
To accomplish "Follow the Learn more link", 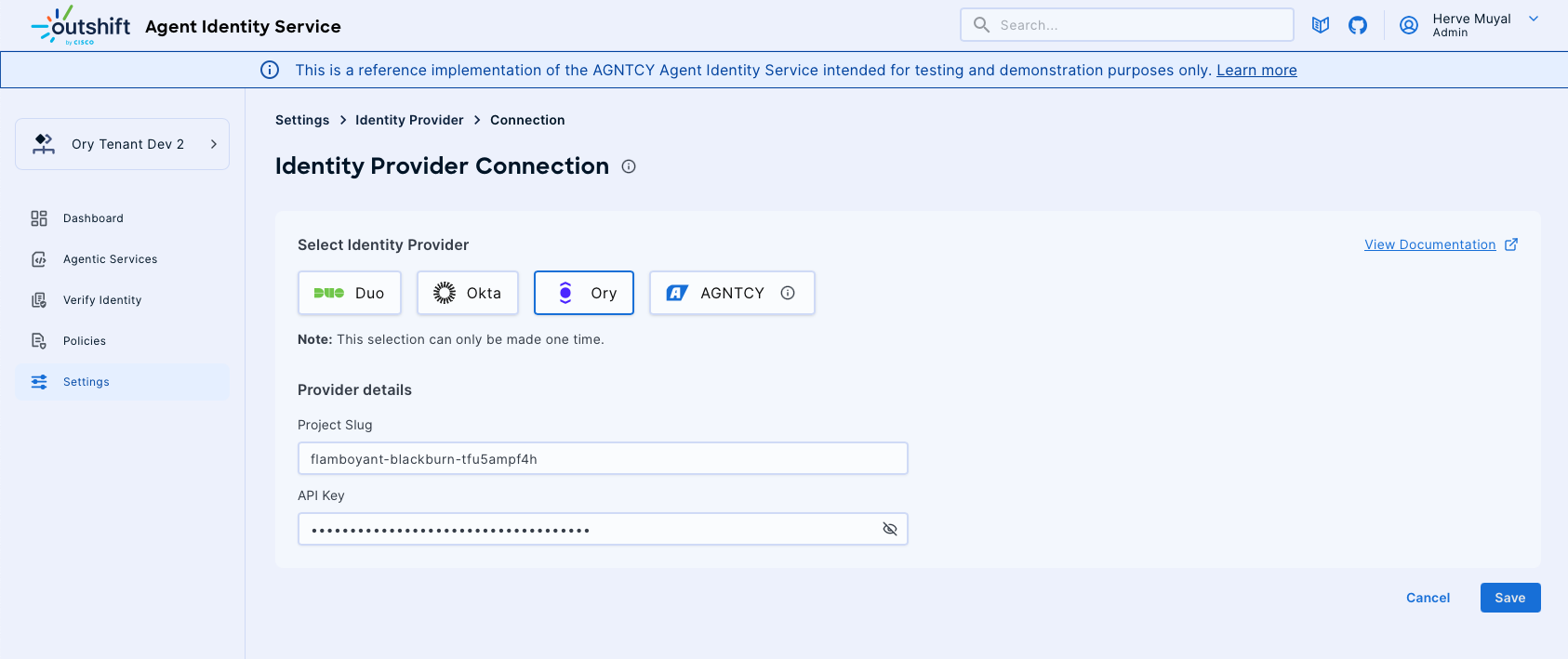I will [x=1256, y=70].
